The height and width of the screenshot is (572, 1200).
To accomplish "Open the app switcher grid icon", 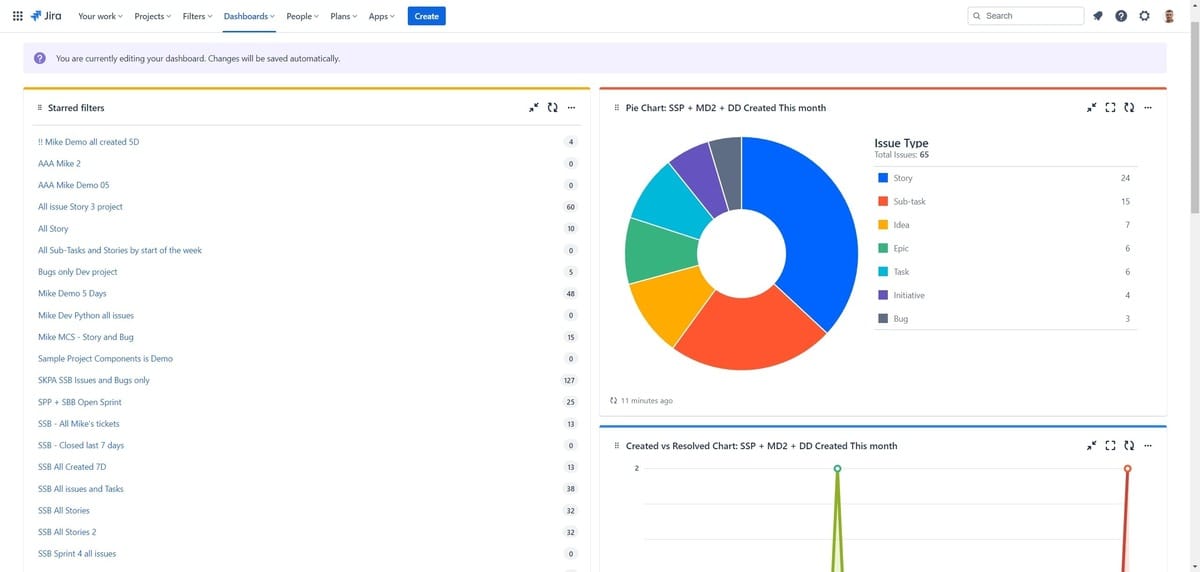I will [18, 16].
